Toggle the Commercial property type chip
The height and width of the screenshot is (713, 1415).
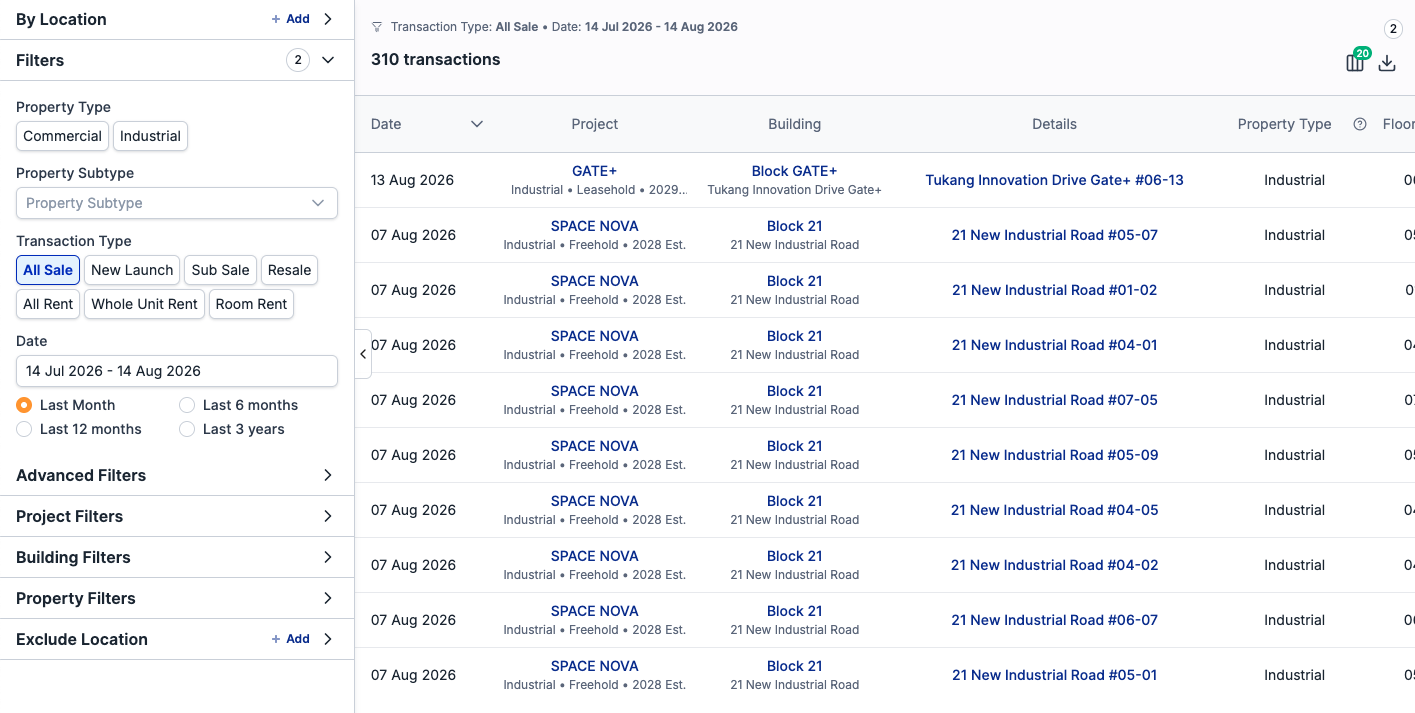tap(63, 136)
